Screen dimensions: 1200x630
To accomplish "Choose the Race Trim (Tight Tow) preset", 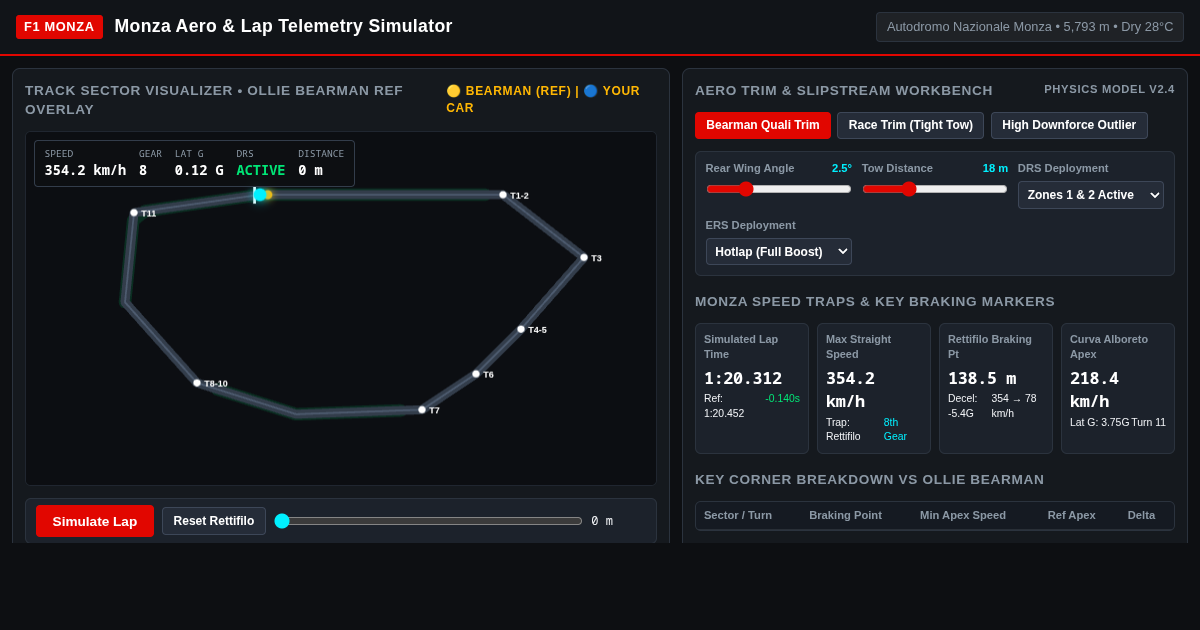I will [911, 125].
